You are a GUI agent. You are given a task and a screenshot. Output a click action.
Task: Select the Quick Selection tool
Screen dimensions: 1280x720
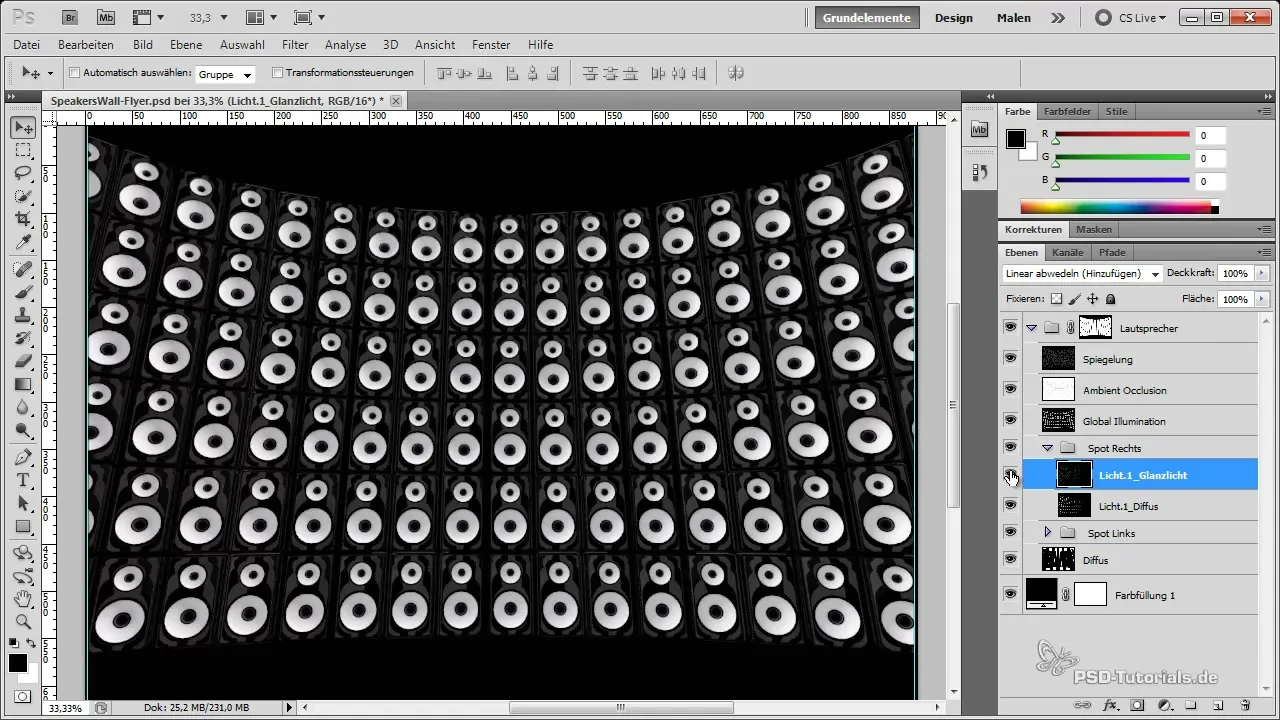(22, 196)
